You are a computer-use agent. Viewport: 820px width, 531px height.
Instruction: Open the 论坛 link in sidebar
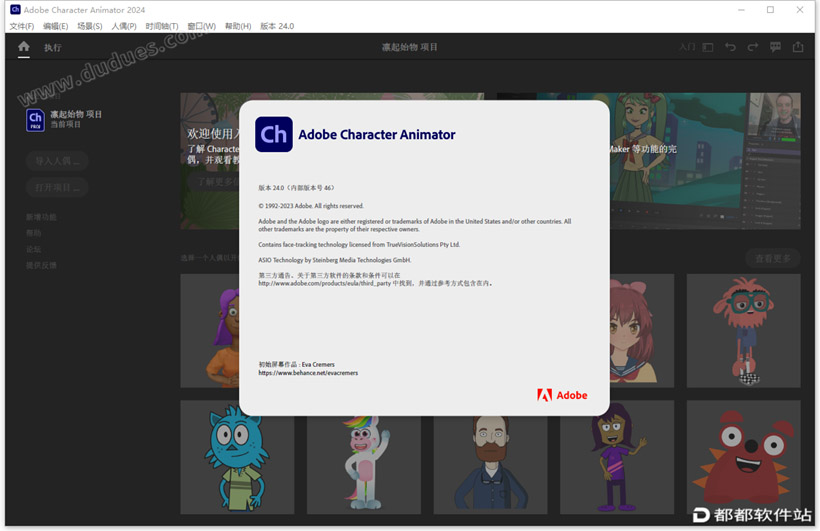pyautogui.click(x=33, y=249)
